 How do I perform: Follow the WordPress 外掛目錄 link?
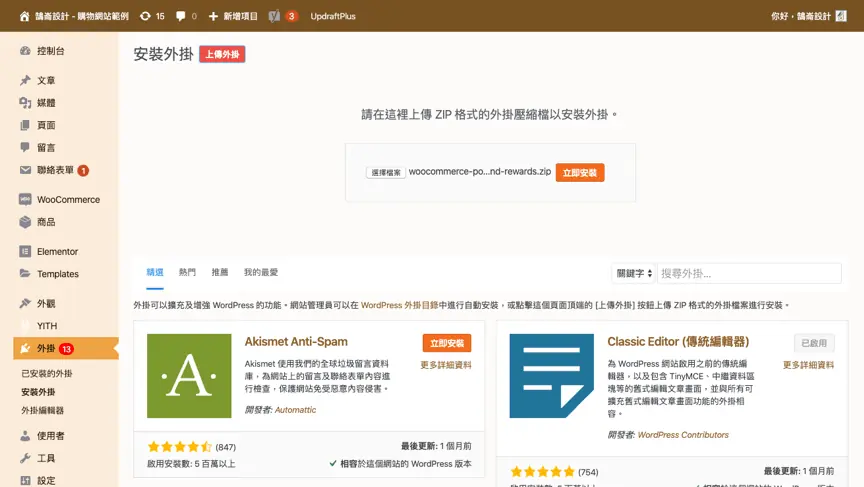(x=399, y=305)
